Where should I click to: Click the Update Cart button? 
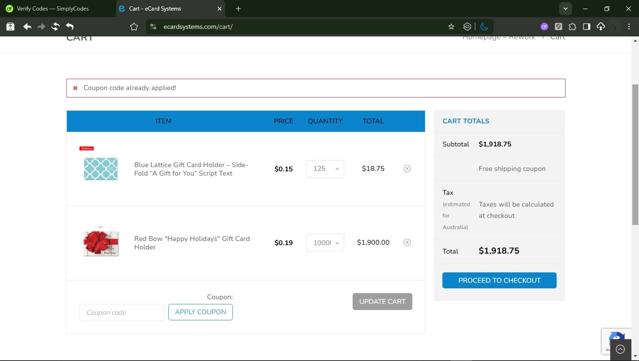[382, 302]
